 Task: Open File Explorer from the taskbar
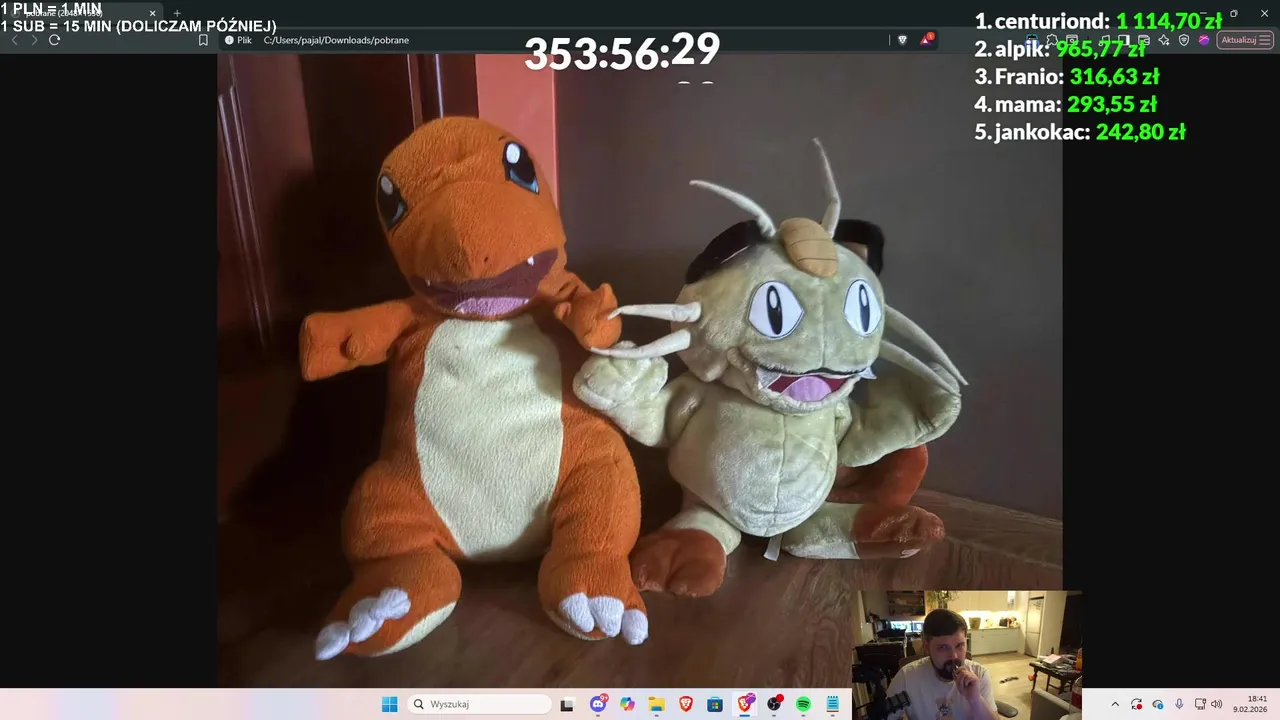pos(656,704)
